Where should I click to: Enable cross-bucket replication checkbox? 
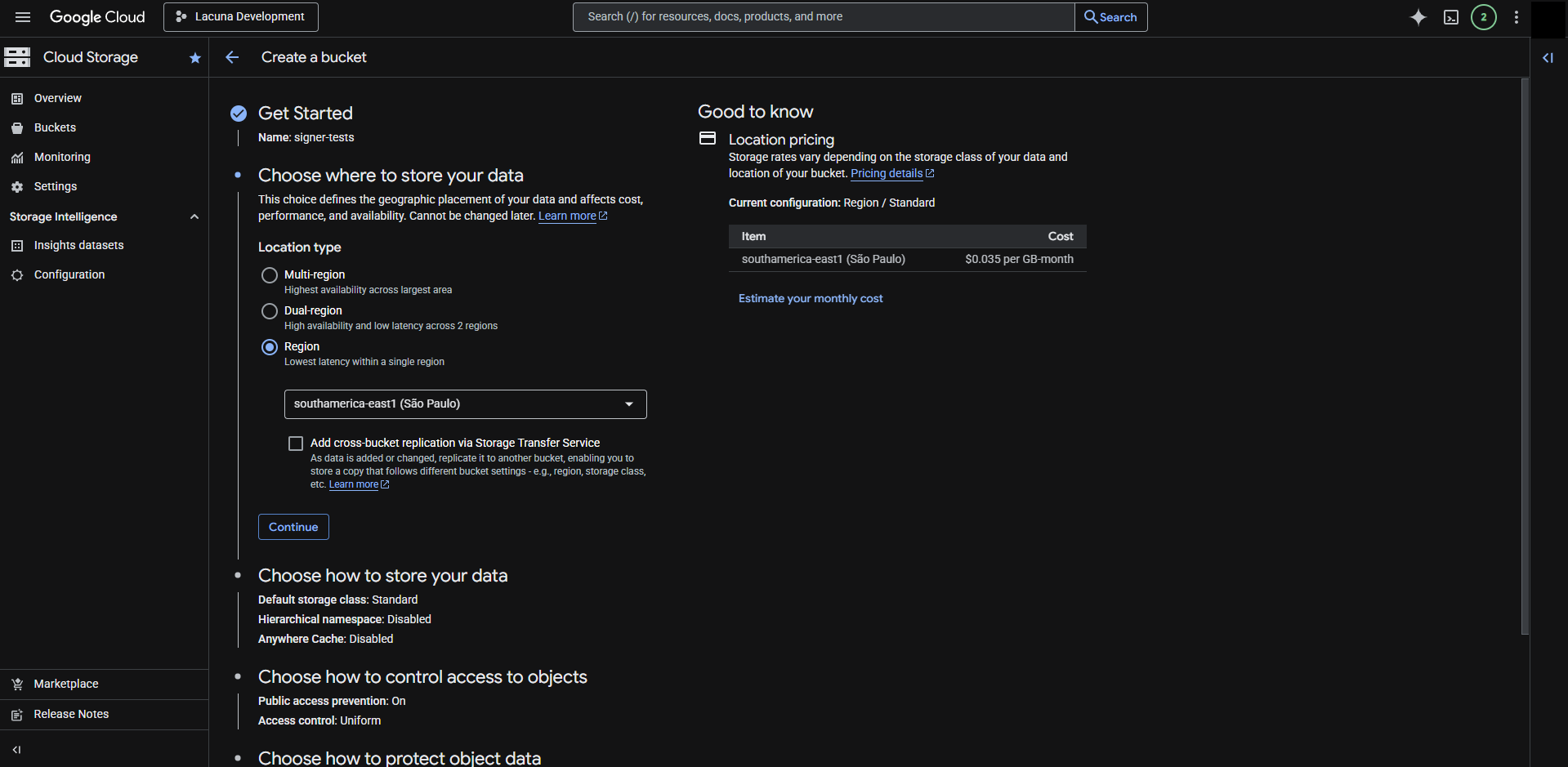click(x=296, y=444)
